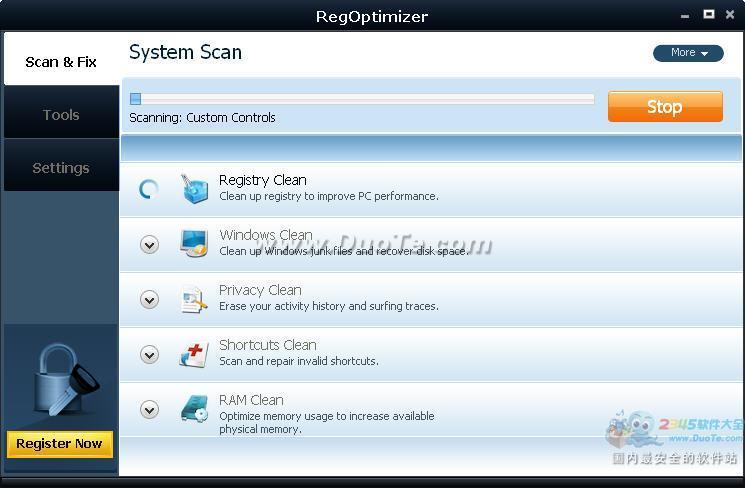The image size is (745, 488).
Task: Click 'Erase your activity history' description
Action: [329, 306]
